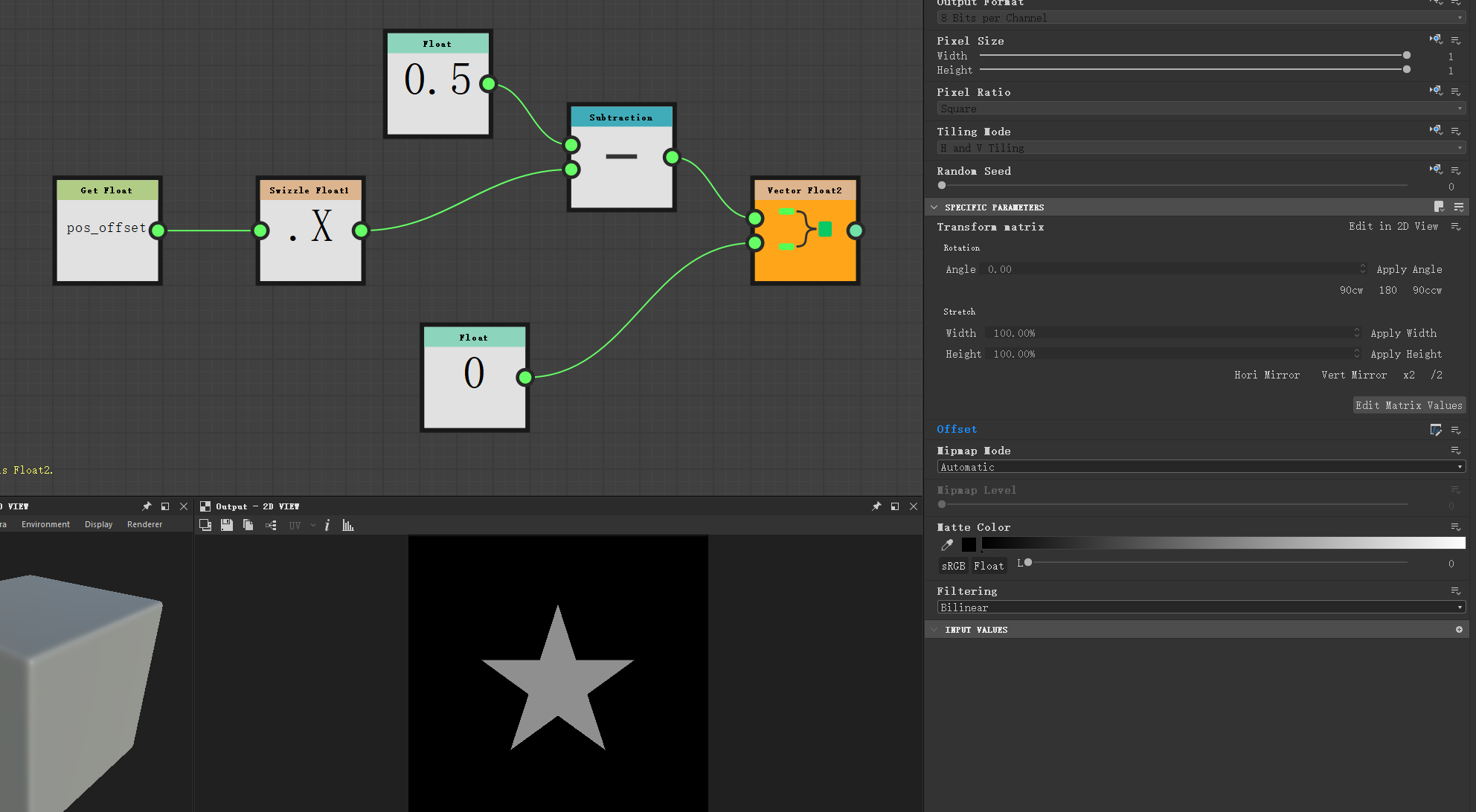Click the /2 stretch button

tap(1437, 375)
